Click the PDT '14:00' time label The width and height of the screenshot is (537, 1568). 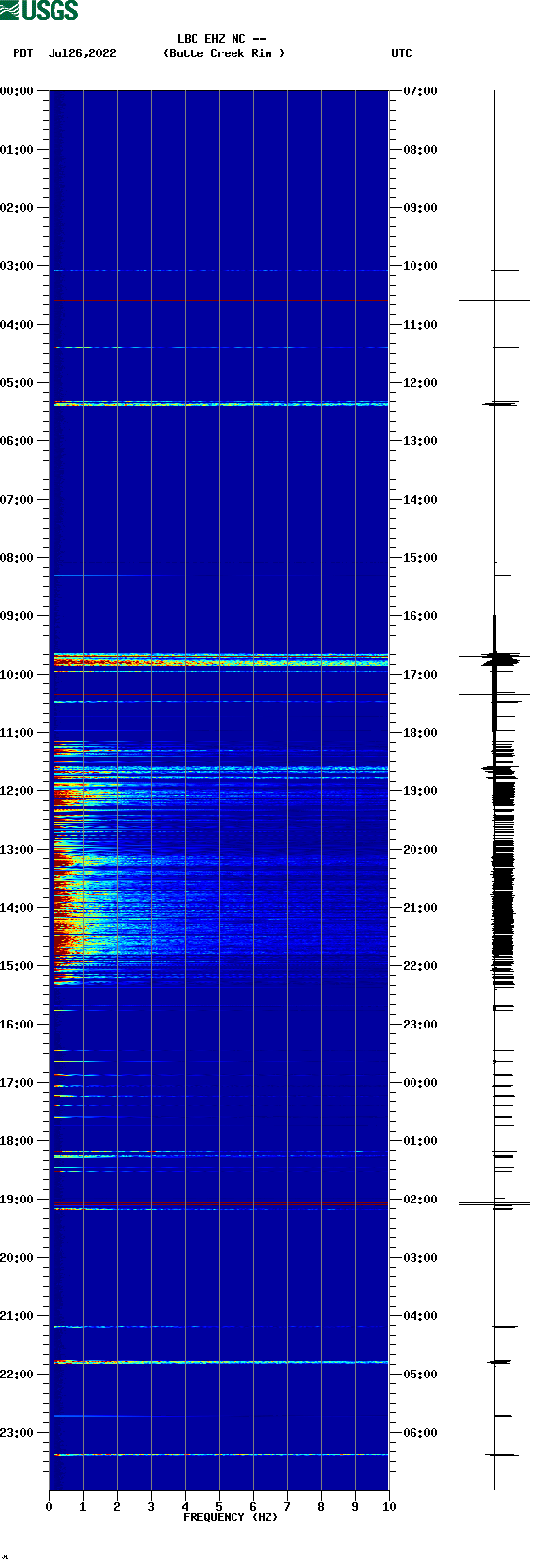(18, 908)
